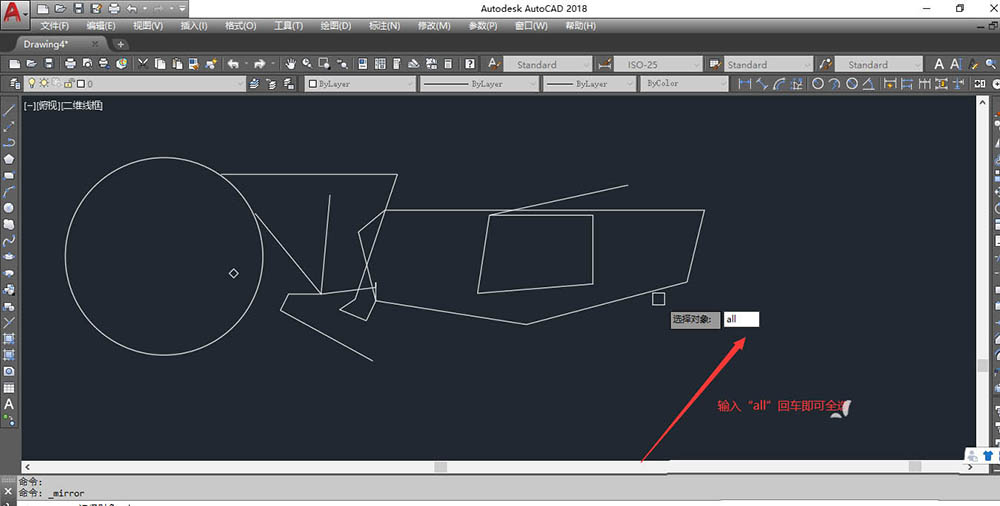Toggle layer 0 on/off lightbulb
This screenshot has width=1000, height=506.
(x=31, y=84)
